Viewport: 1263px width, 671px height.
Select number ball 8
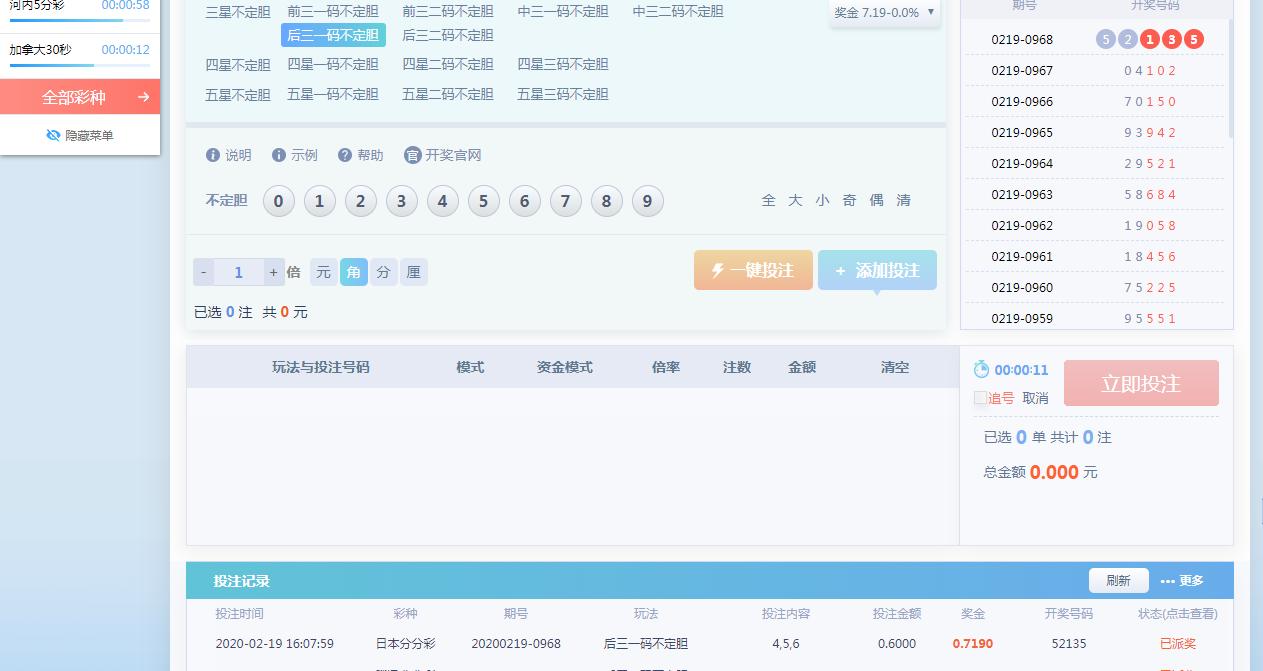pyautogui.click(x=607, y=201)
